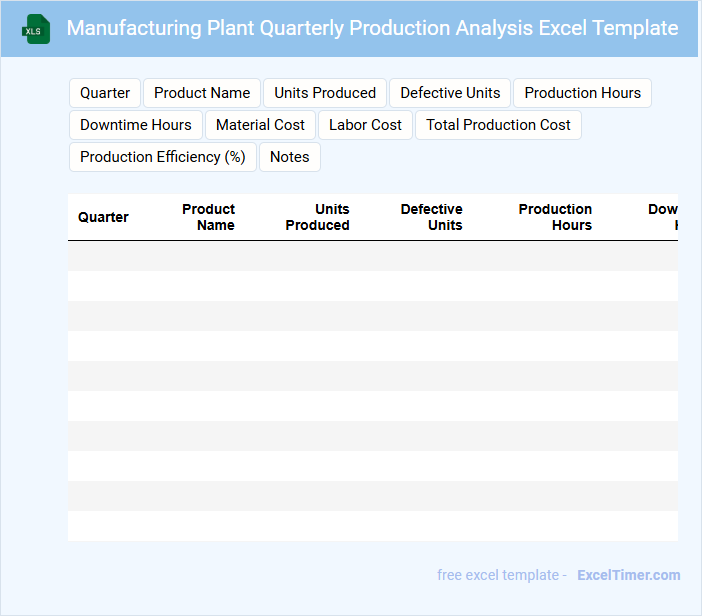Click the Labor Cost tag
702x616 pixels.
click(x=365, y=125)
